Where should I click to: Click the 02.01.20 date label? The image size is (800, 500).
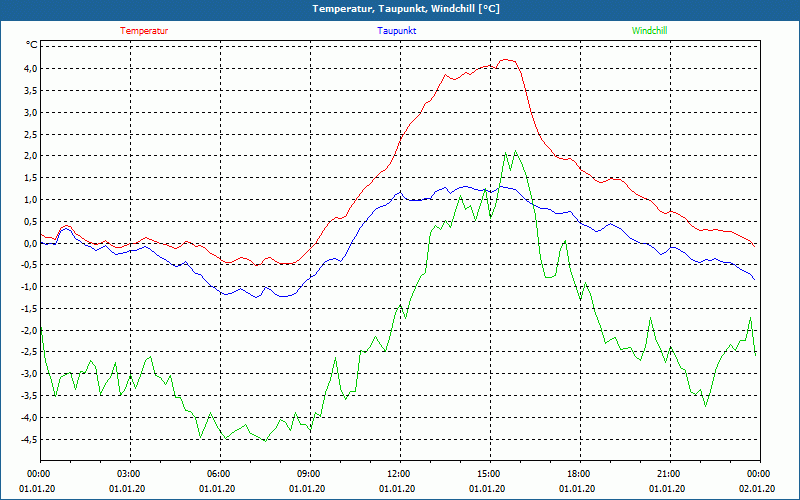pos(757,489)
